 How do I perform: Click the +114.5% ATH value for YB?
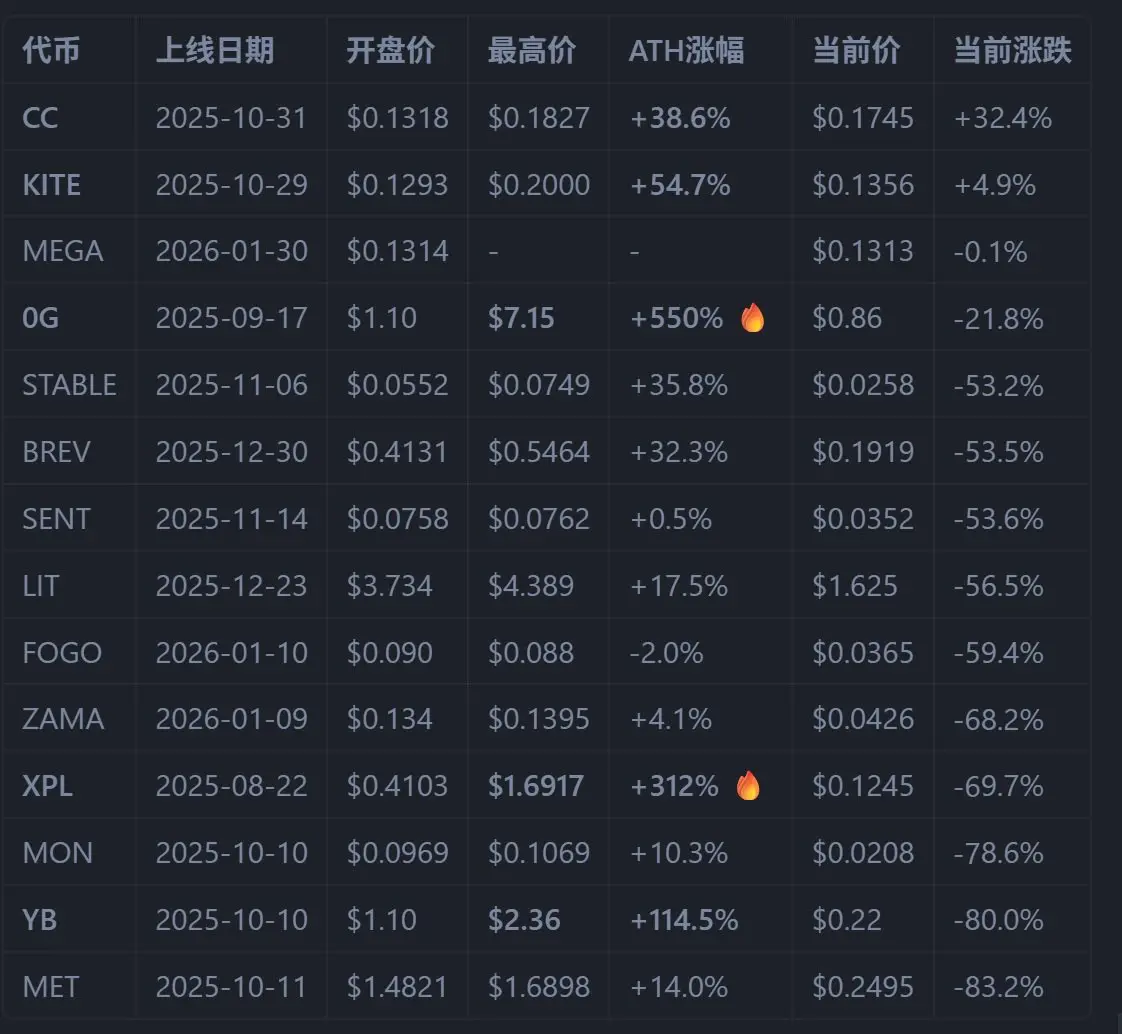click(x=683, y=920)
